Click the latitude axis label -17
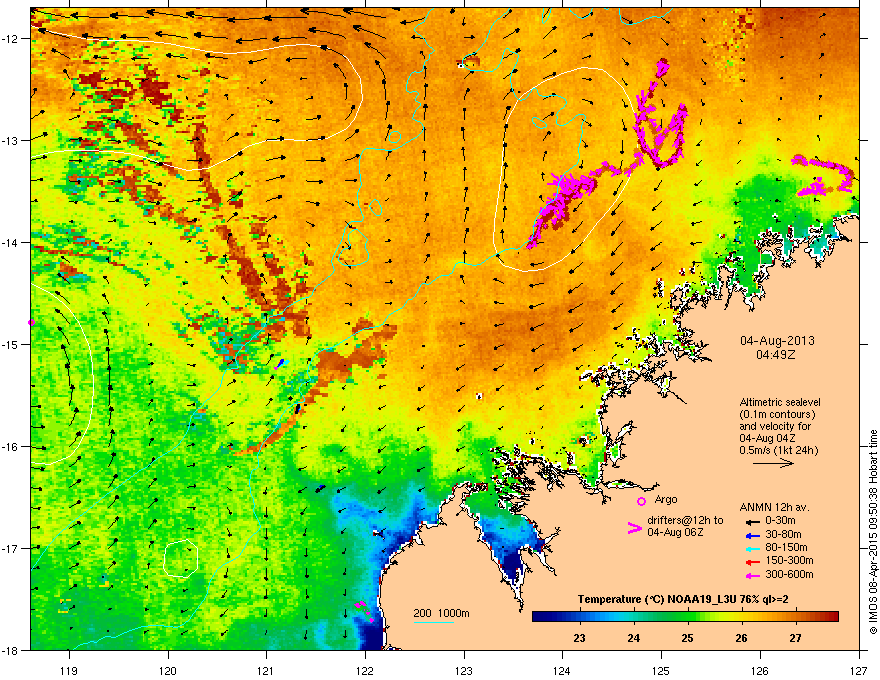The image size is (880, 680). coord(11,548)
